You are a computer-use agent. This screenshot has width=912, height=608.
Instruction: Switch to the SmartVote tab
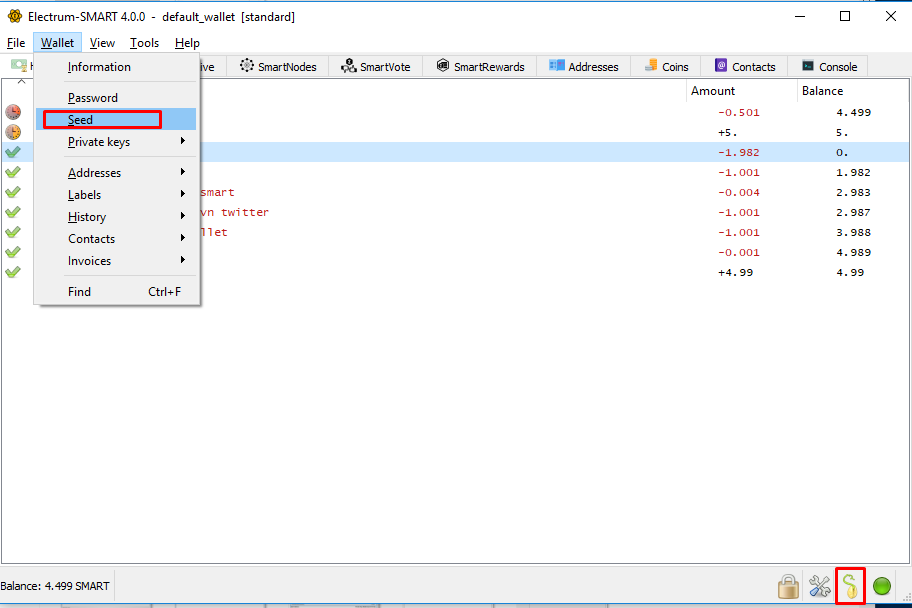[x=376, y=66]
